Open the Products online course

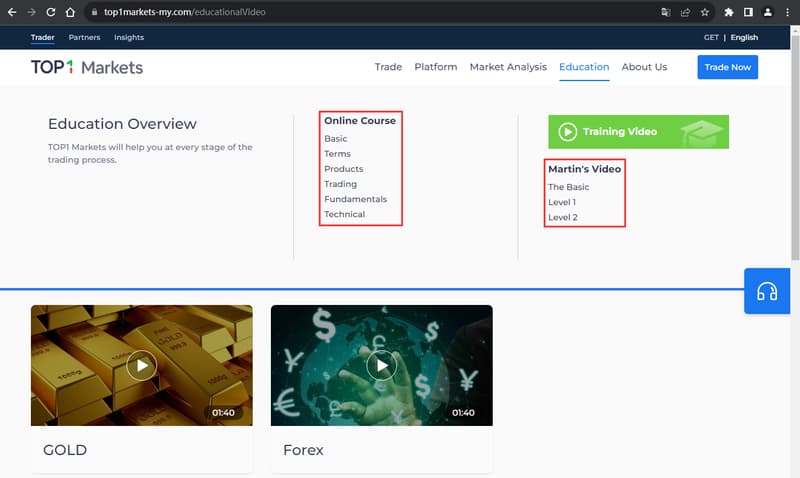pyautogui.click(x=344, y=169)
